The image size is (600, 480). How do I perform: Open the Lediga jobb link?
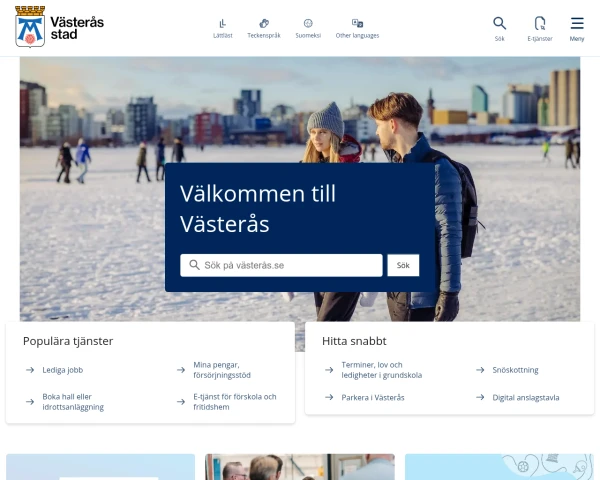(x=63, y=370)
